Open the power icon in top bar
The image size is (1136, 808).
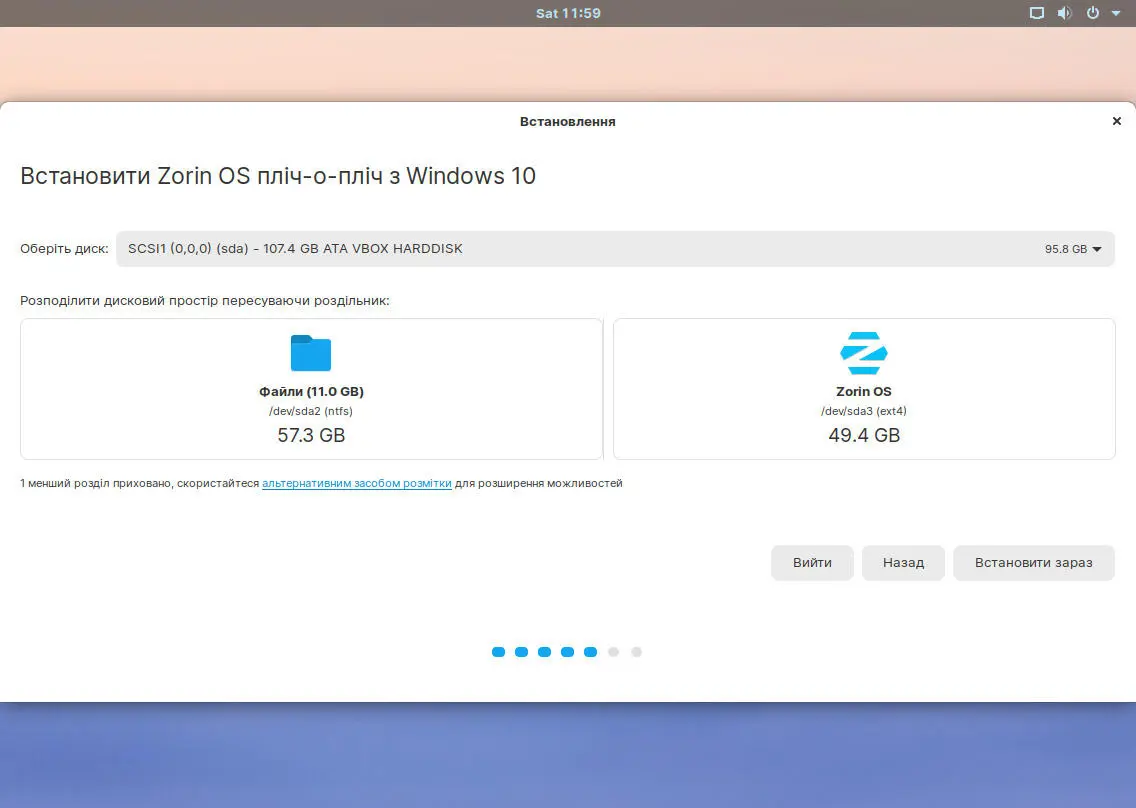tap(1093, 13)
